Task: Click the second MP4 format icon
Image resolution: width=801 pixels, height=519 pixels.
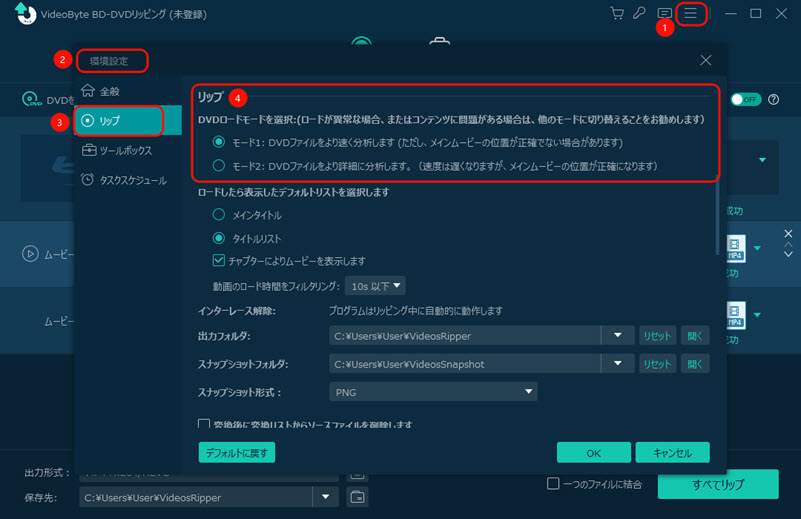Action: click(736, 315)
